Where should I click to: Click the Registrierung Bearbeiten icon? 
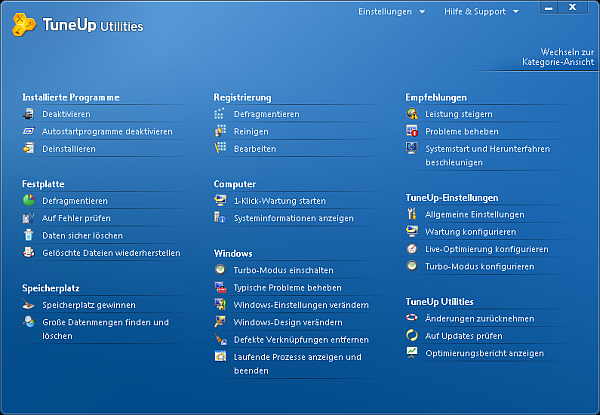coord(220,148)
